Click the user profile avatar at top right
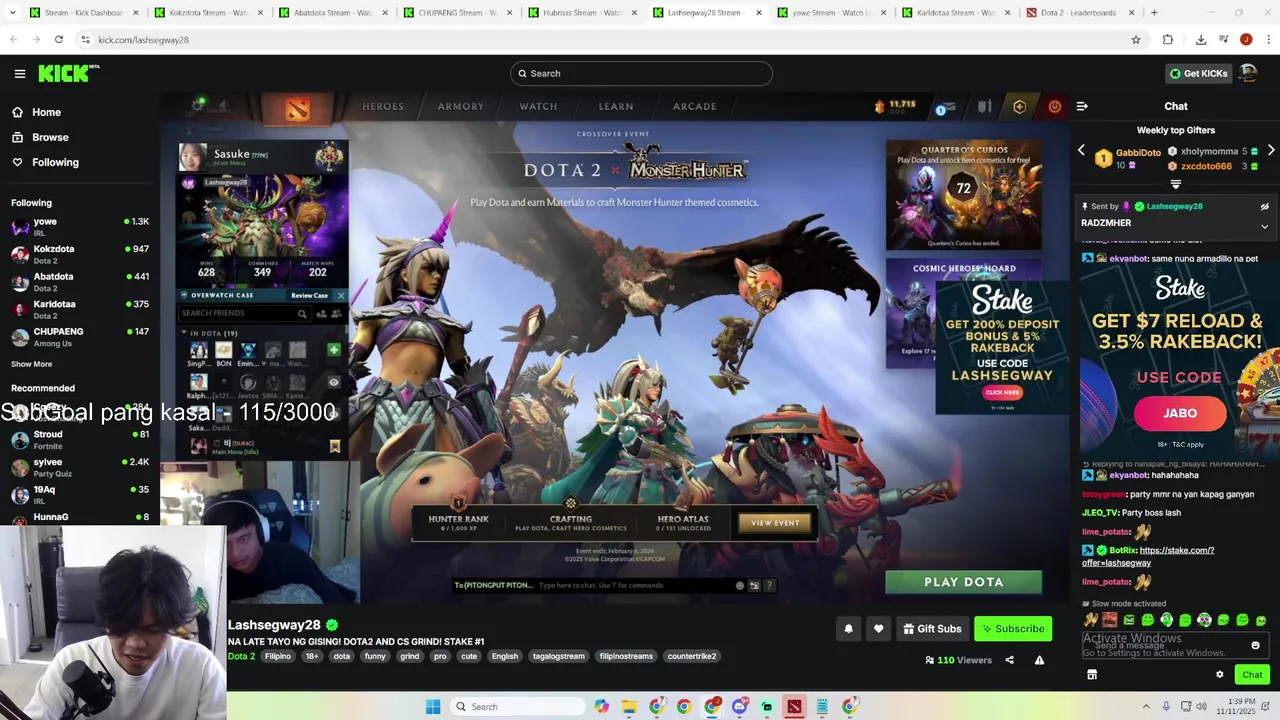Viewport: 1280px width, 720px height. 1248,73
